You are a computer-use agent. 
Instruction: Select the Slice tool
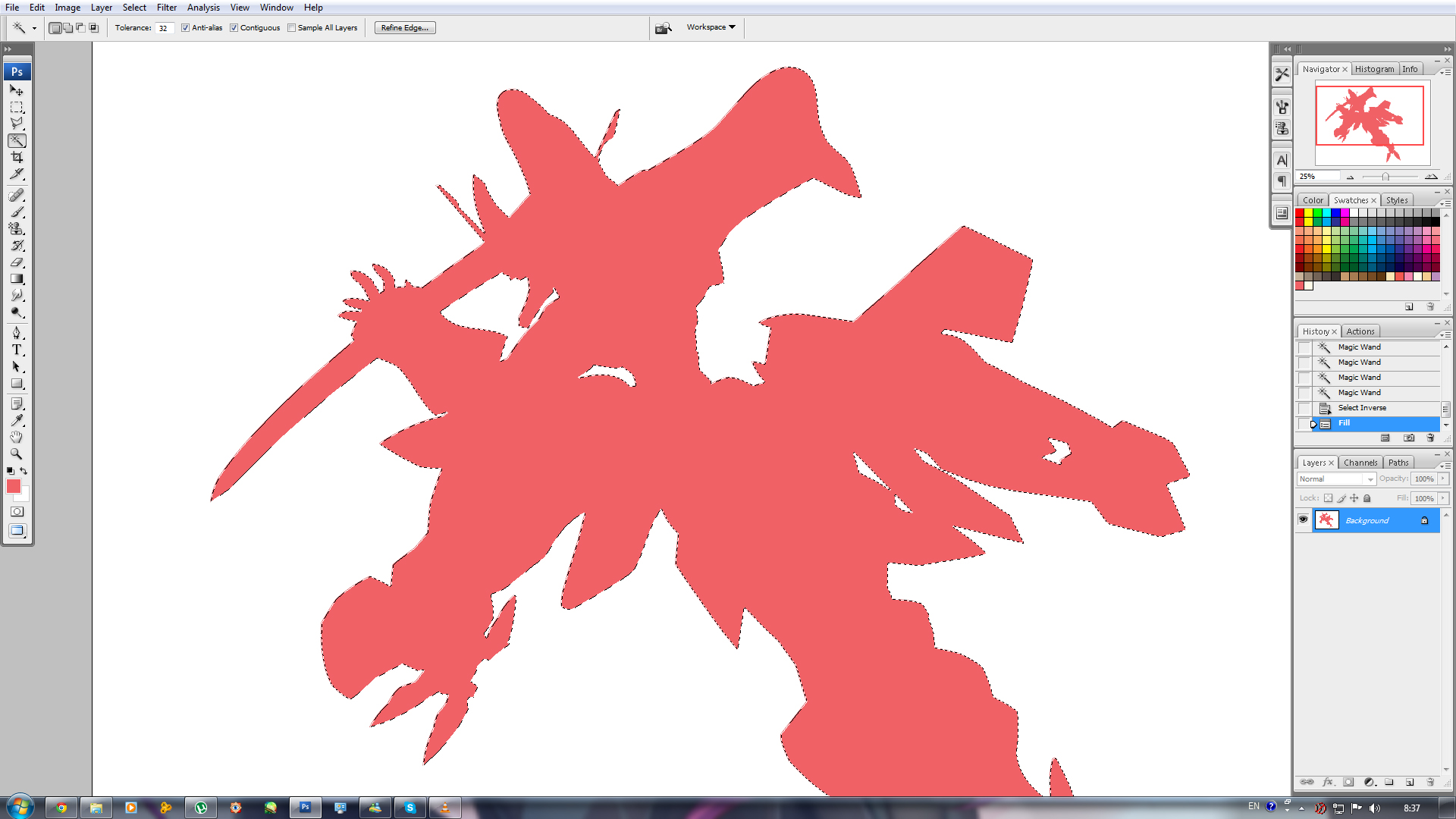tap(17, 174)
